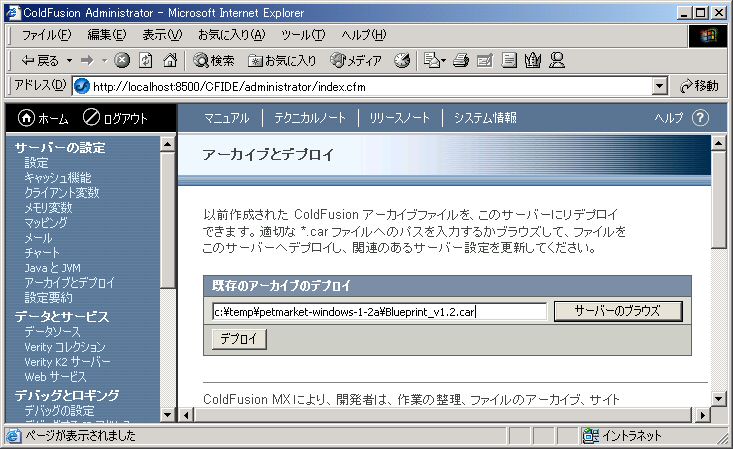Open the Mail toolbar icon
The height and width of the screenshot is (449, 733).
pyautogui.click(x=431, y=60)
